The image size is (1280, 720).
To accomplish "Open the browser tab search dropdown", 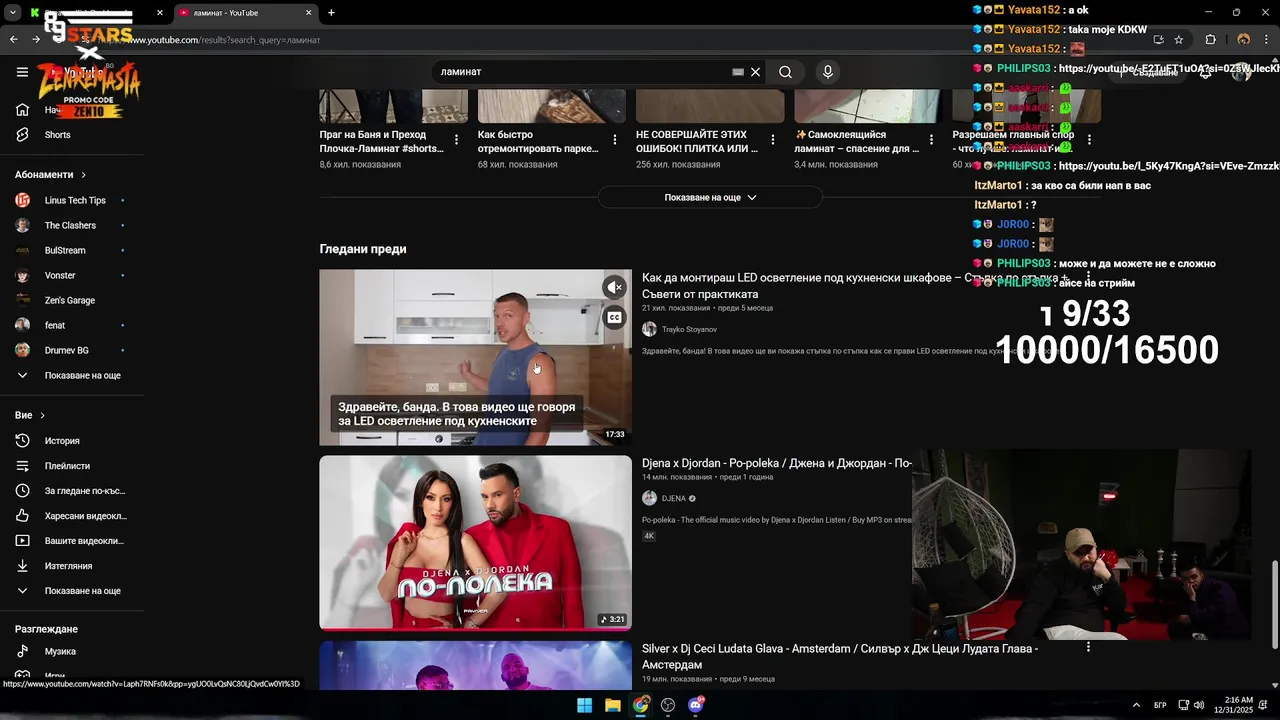I will coord(13,13).
